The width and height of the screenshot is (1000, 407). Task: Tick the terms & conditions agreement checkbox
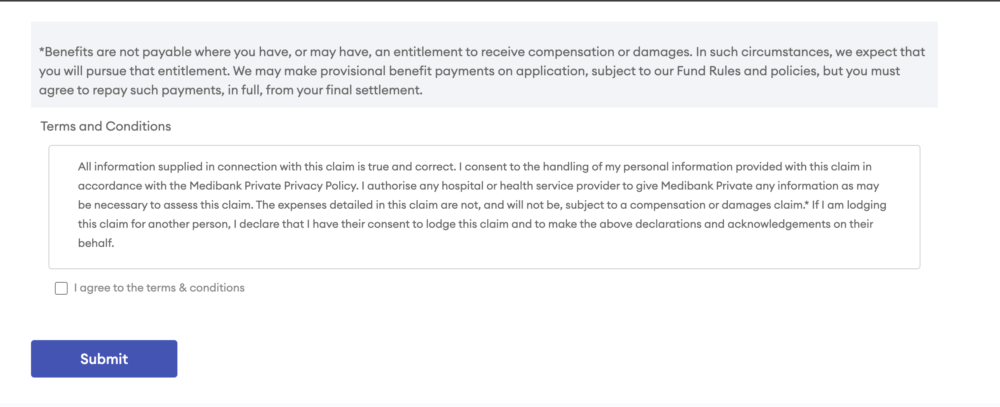click(62, 288)
